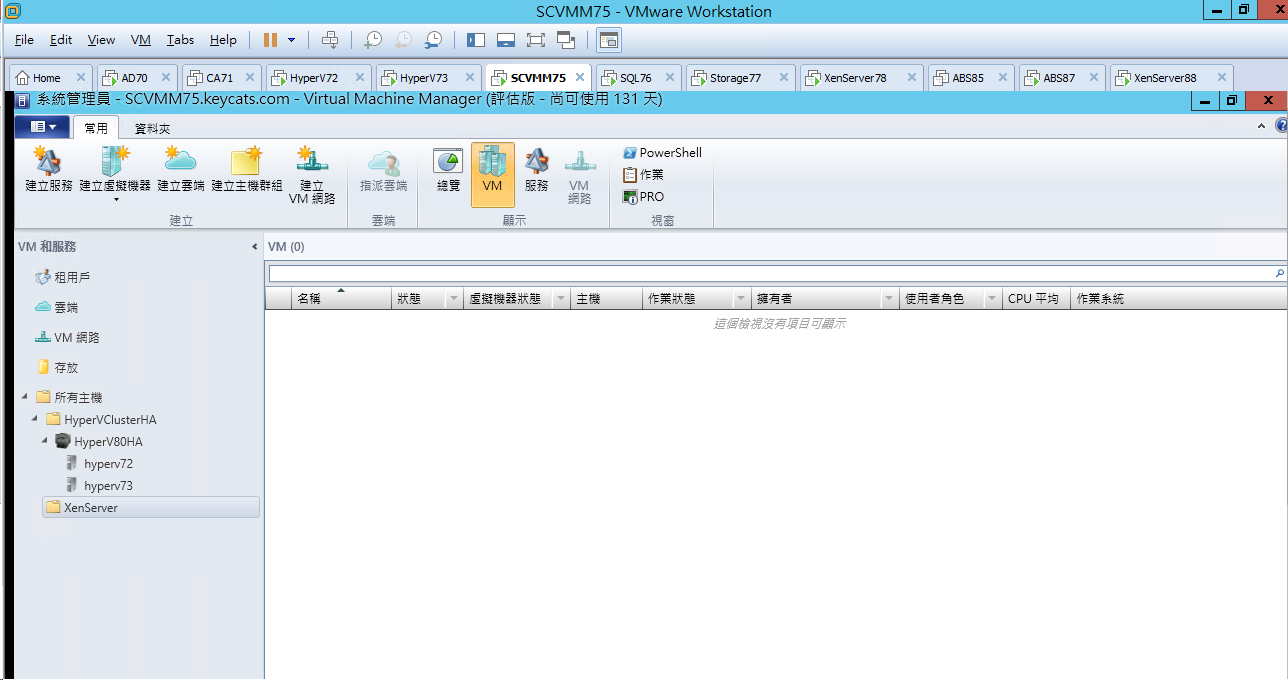Open the Help menu
The image size is (1288, 680).
(x=223, y=40)
